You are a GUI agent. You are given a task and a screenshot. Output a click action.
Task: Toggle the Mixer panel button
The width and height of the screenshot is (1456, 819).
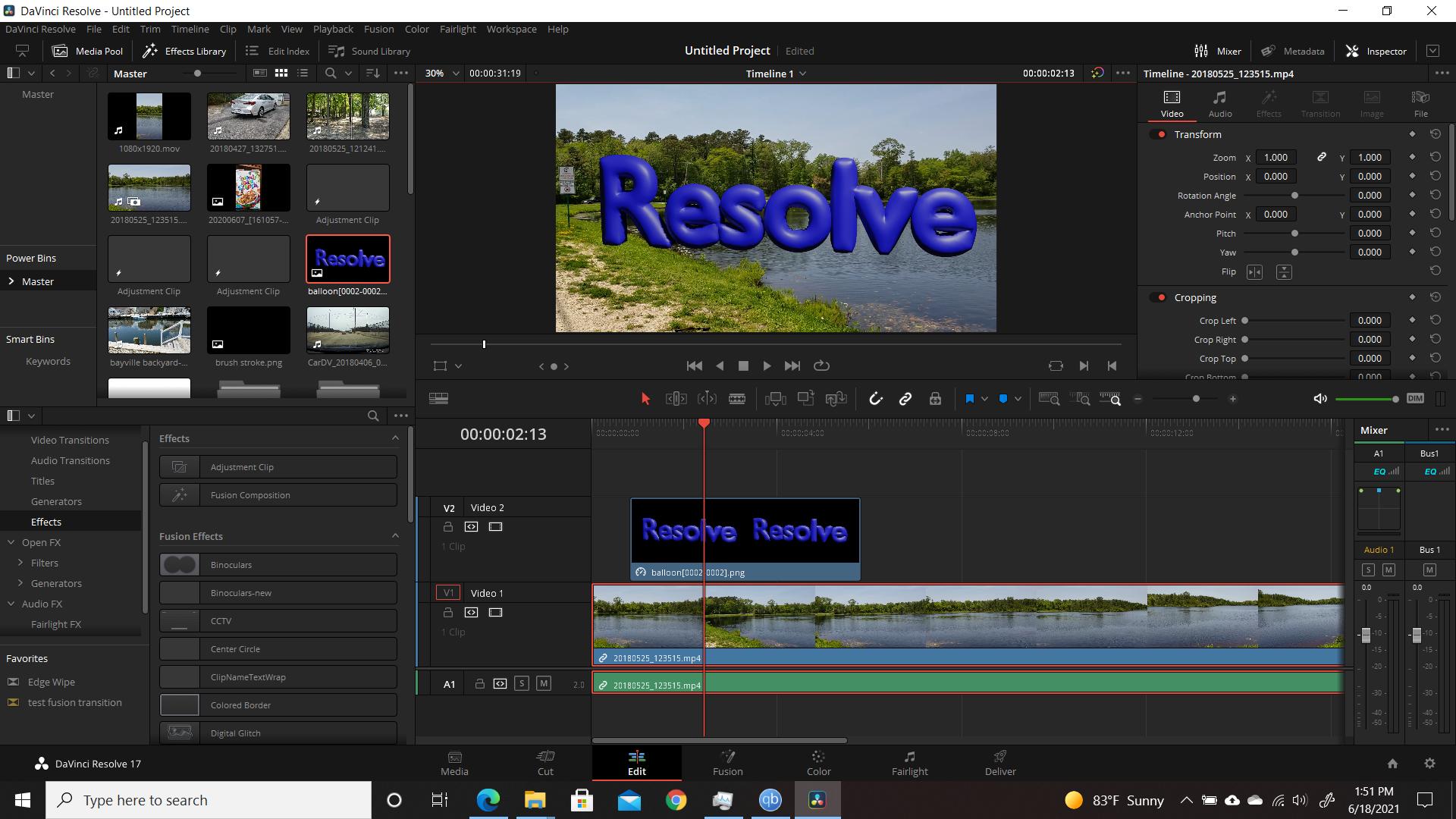point(1217,51)
